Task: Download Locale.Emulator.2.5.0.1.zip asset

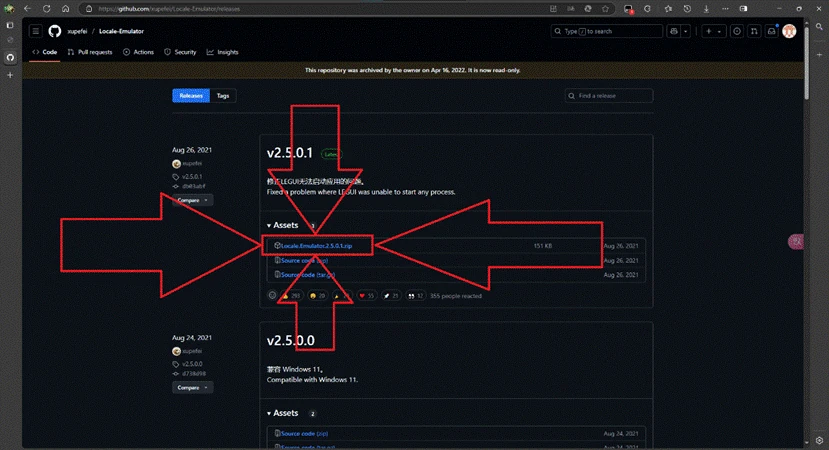Action: (x=316, y=246)
